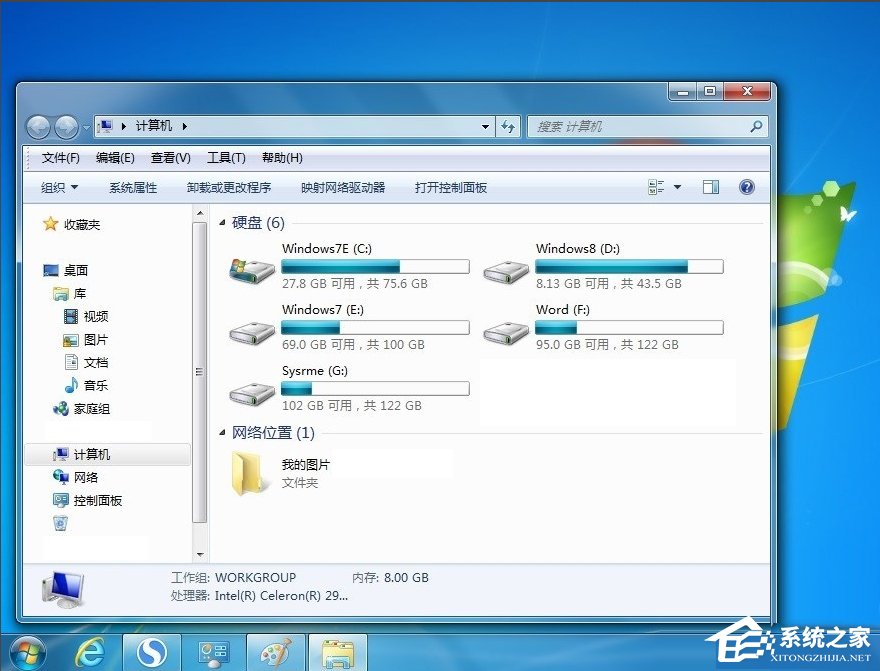
Task: Click the refresh icon beside the address bar
Action: pyautogui.click(x=509, y=126)
